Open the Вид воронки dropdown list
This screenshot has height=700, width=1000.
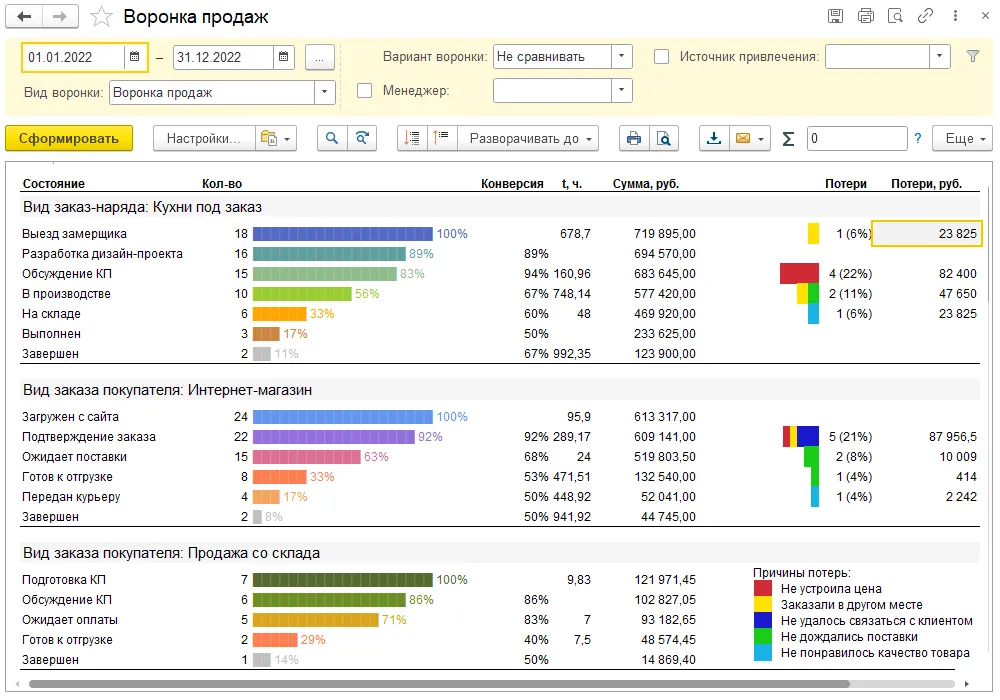[324, 92]
